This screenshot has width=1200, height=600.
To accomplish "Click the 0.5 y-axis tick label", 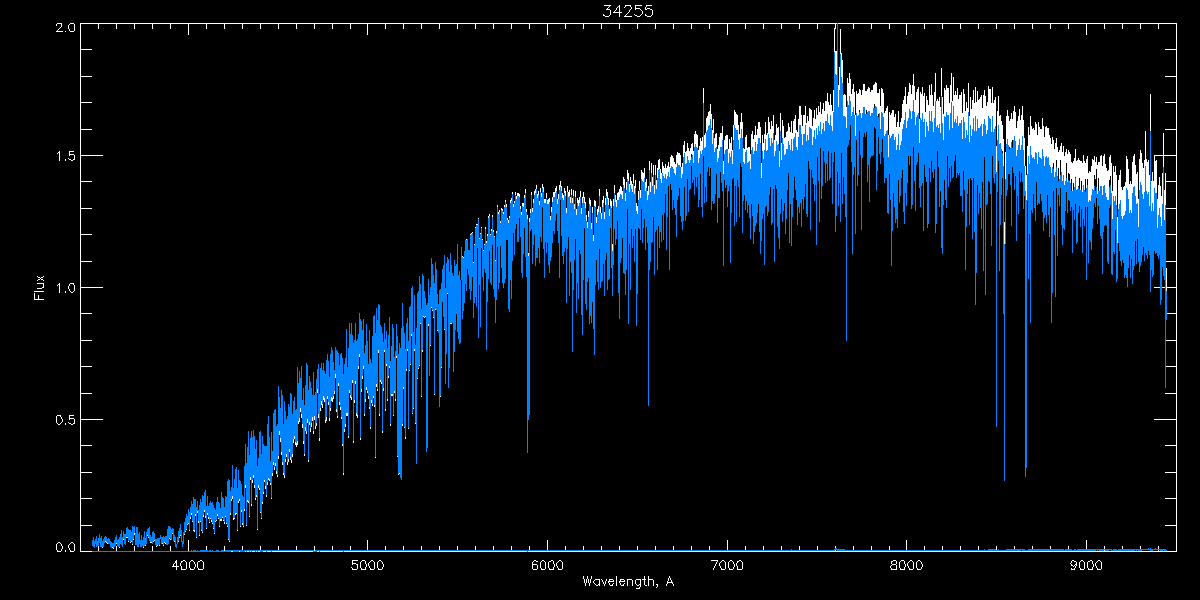I will pos(66,419).
